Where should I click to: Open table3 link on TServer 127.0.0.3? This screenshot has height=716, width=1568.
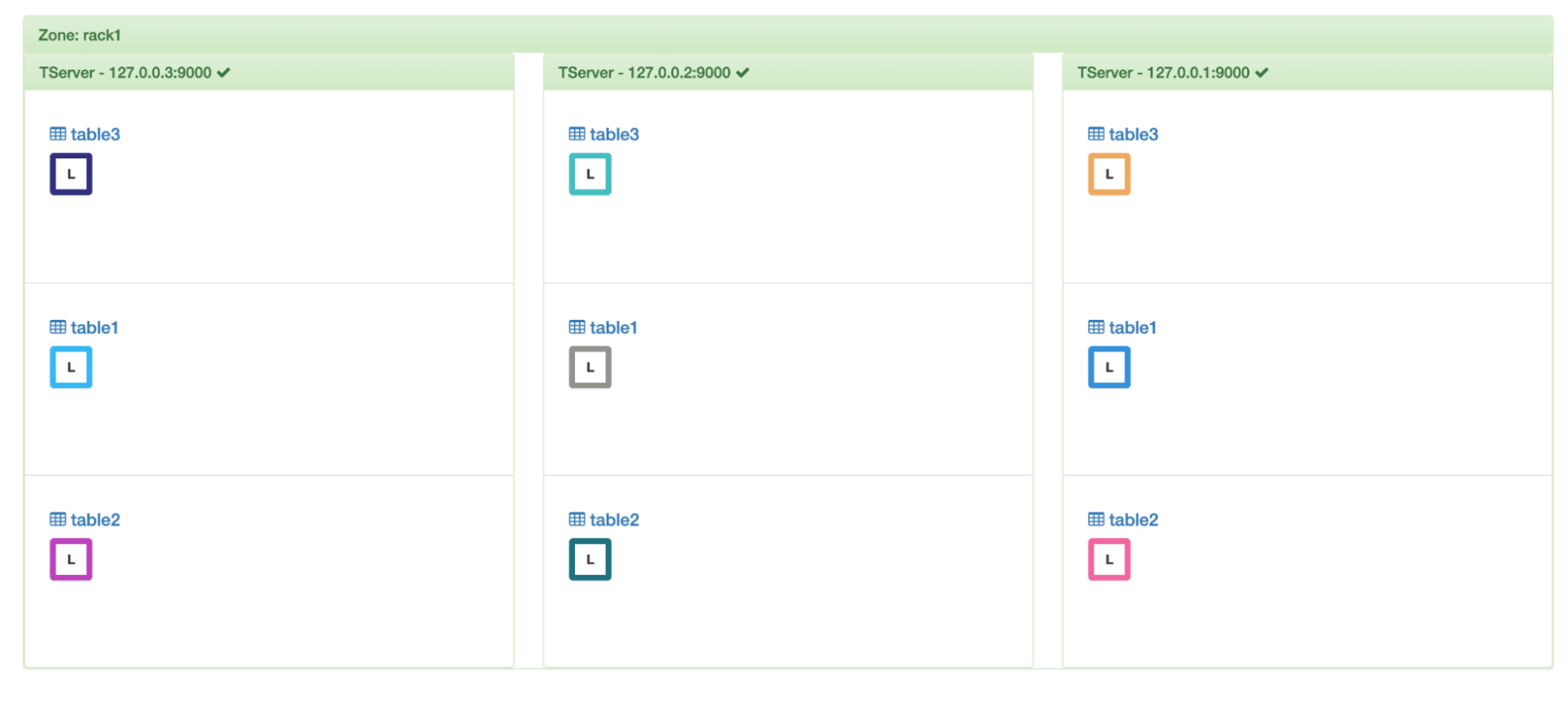(x=94, y=135)
